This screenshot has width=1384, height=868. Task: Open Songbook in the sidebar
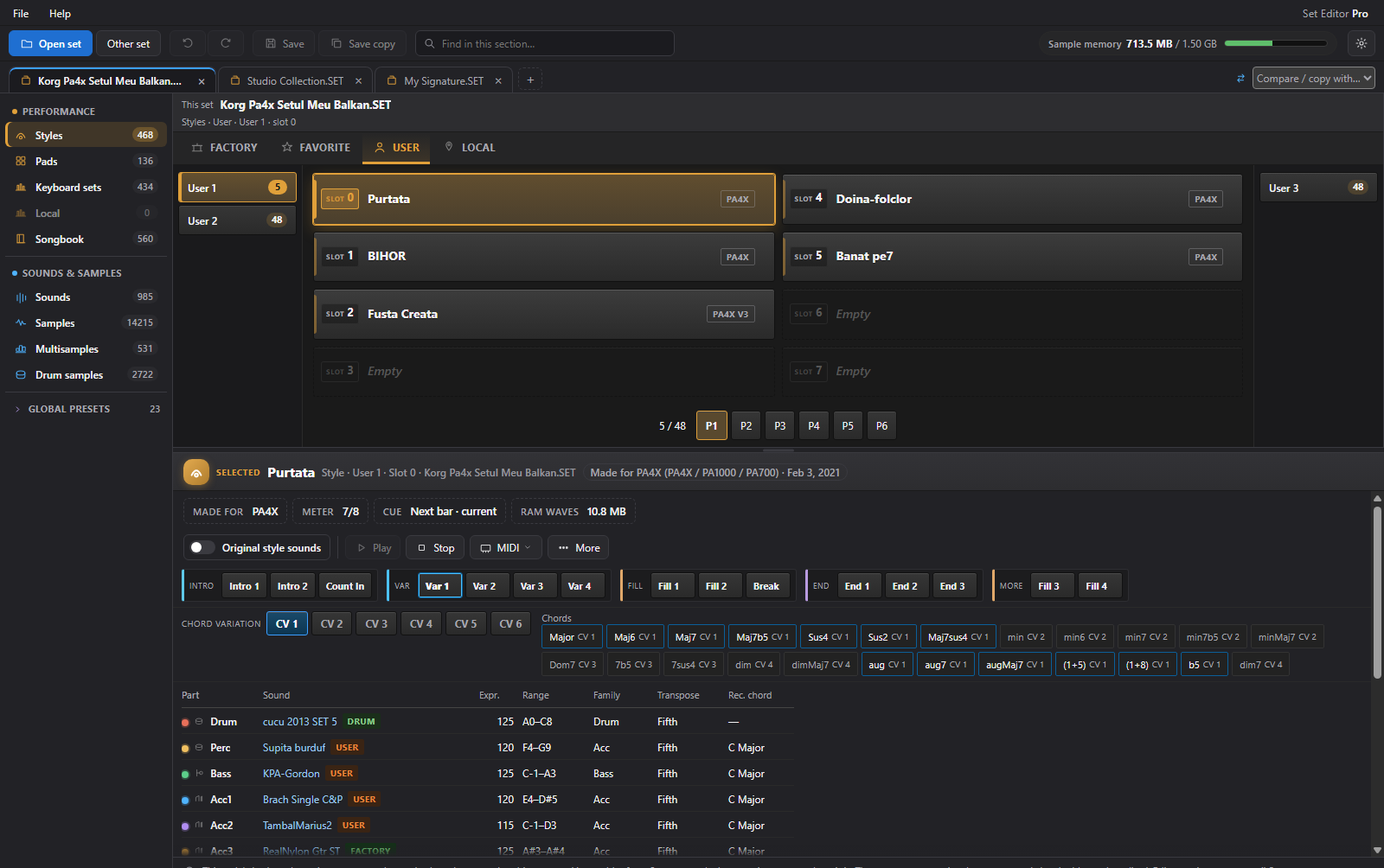(x=85, y=239)
